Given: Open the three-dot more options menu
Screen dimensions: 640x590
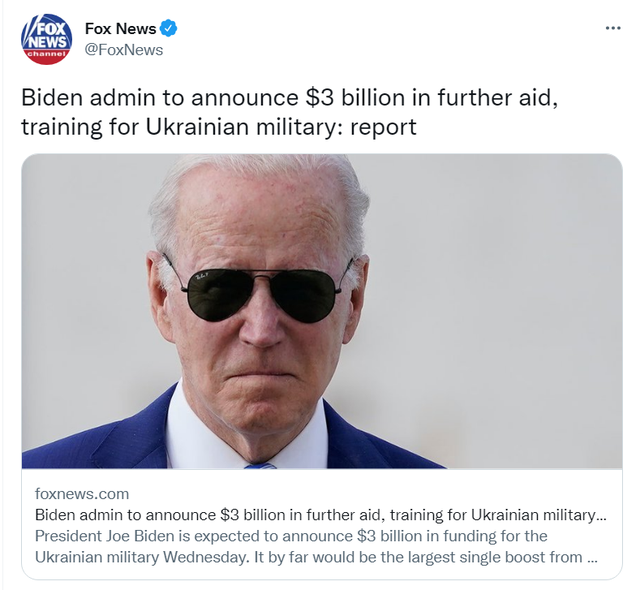Looking at the screenshot, I should (x=613, y=28).
